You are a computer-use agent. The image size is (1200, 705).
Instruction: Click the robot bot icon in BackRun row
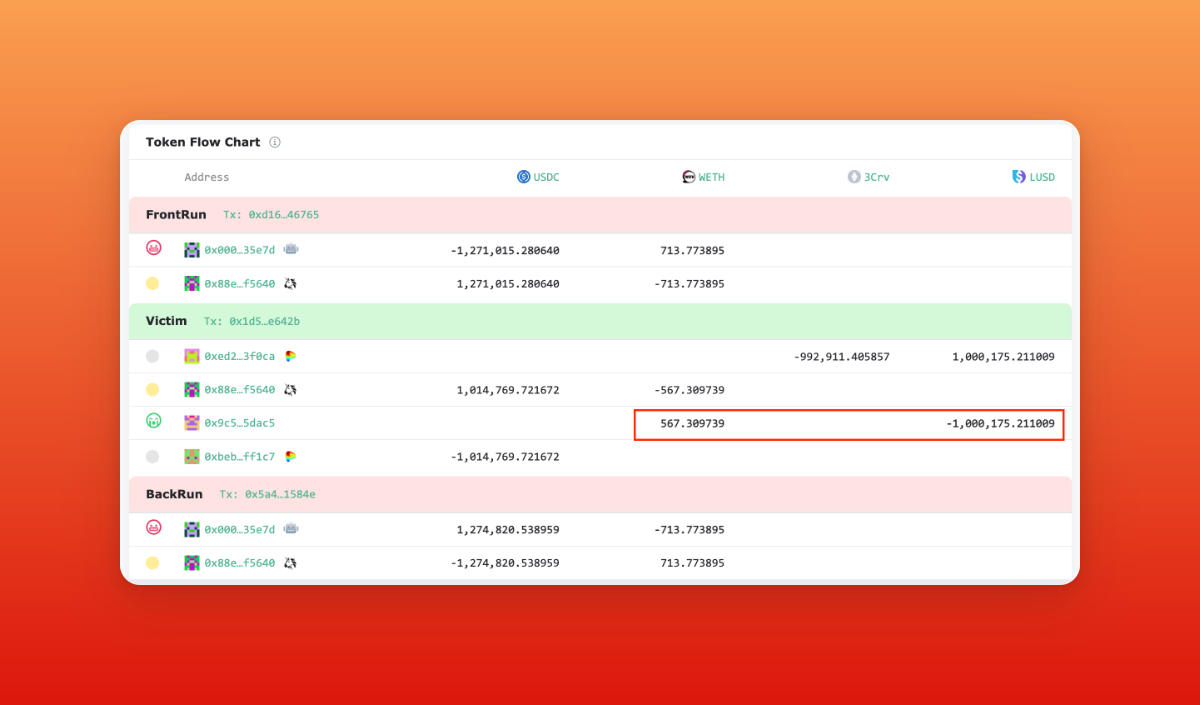pyautogui.click(x=291, y=529)
